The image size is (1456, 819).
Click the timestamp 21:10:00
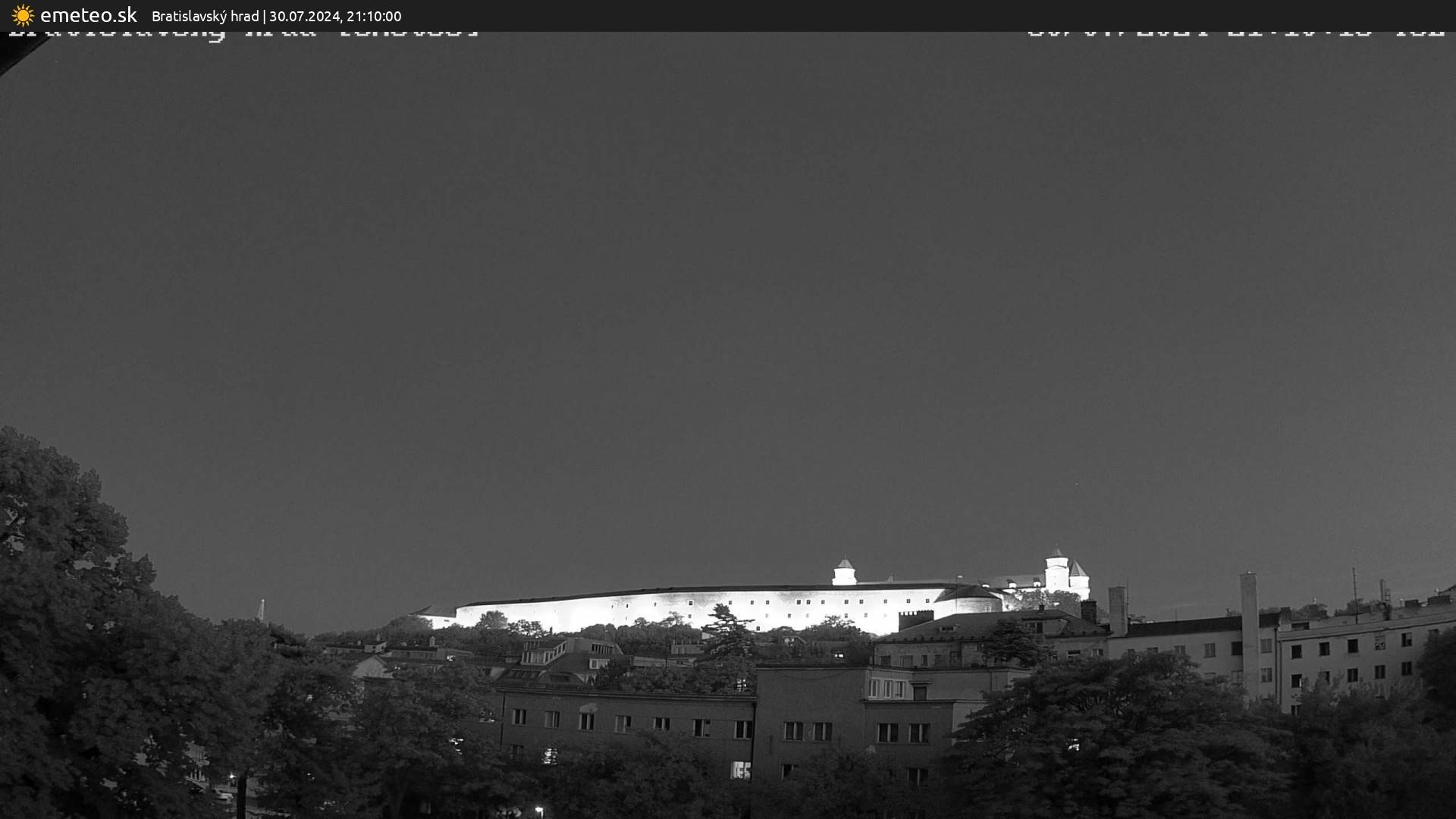click(x=377, y=16)
